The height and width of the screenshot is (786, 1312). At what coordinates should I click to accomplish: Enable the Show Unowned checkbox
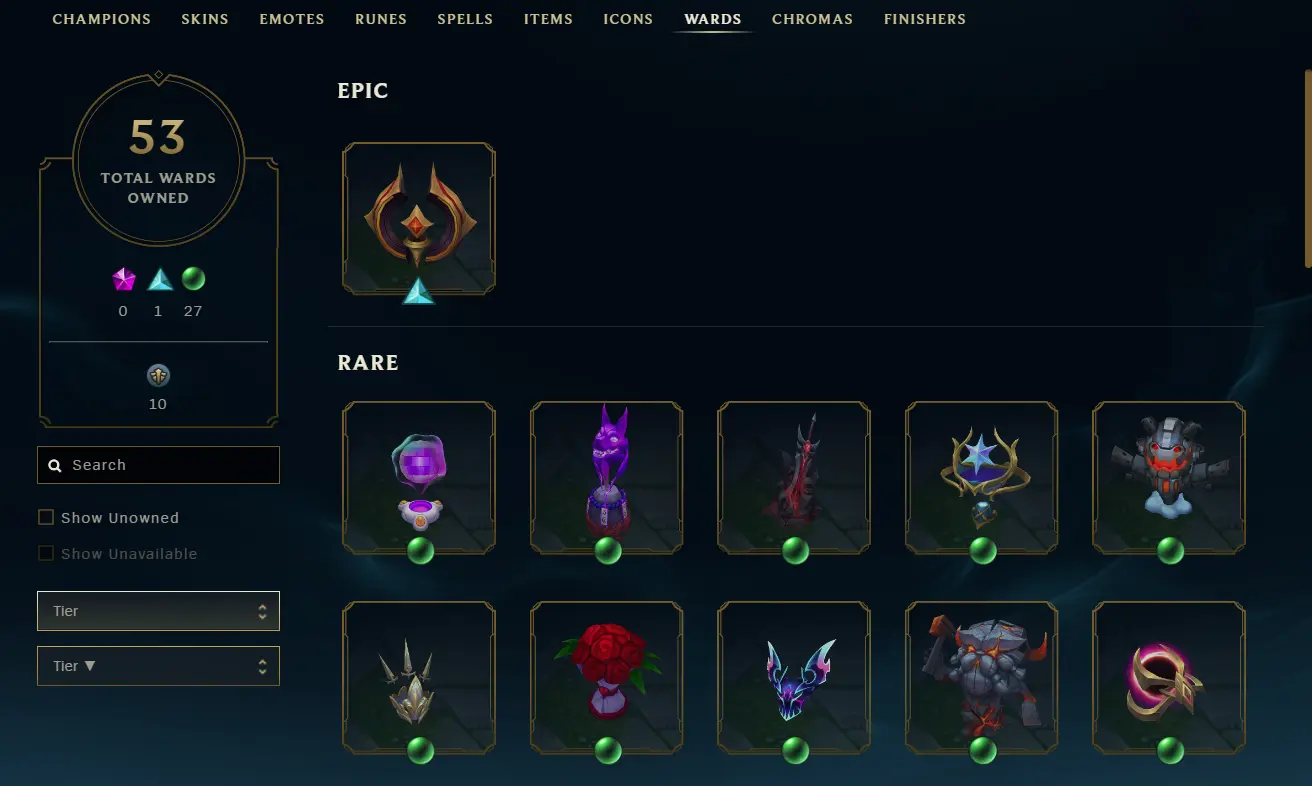46,517
